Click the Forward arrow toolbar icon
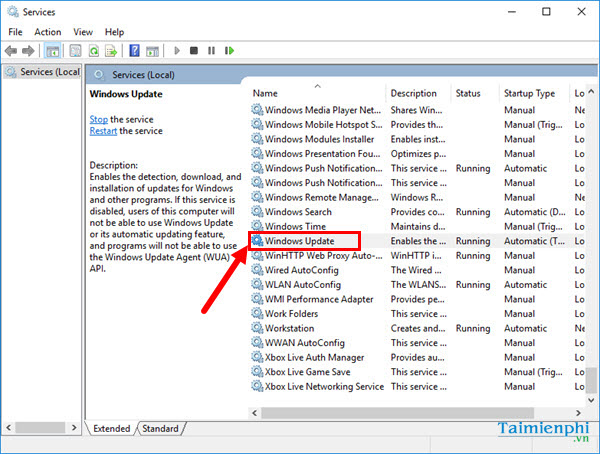Viewport: 600px width, 454px height. click(x=28, y=51)
